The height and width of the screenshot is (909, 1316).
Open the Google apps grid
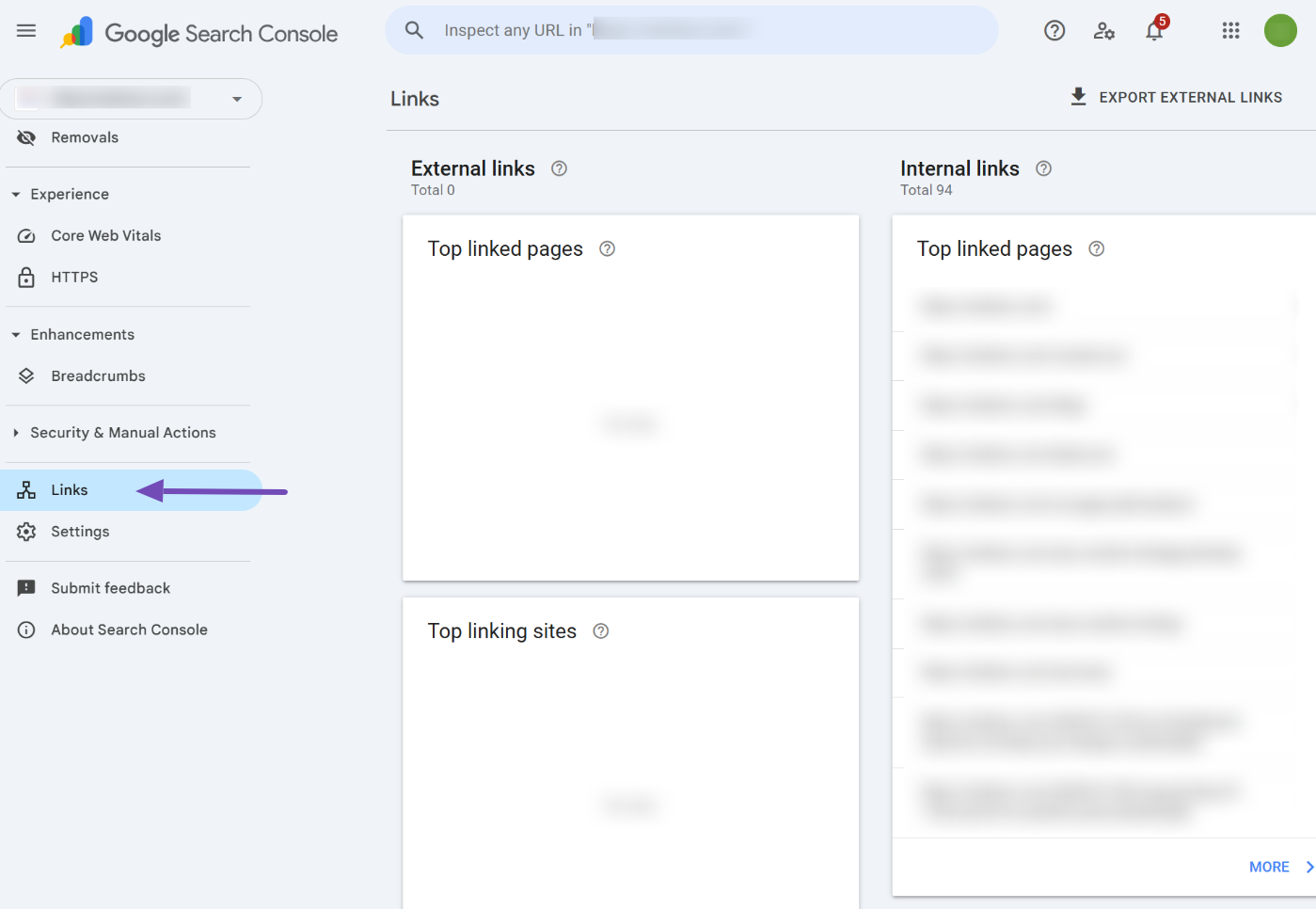[1230, 31]
